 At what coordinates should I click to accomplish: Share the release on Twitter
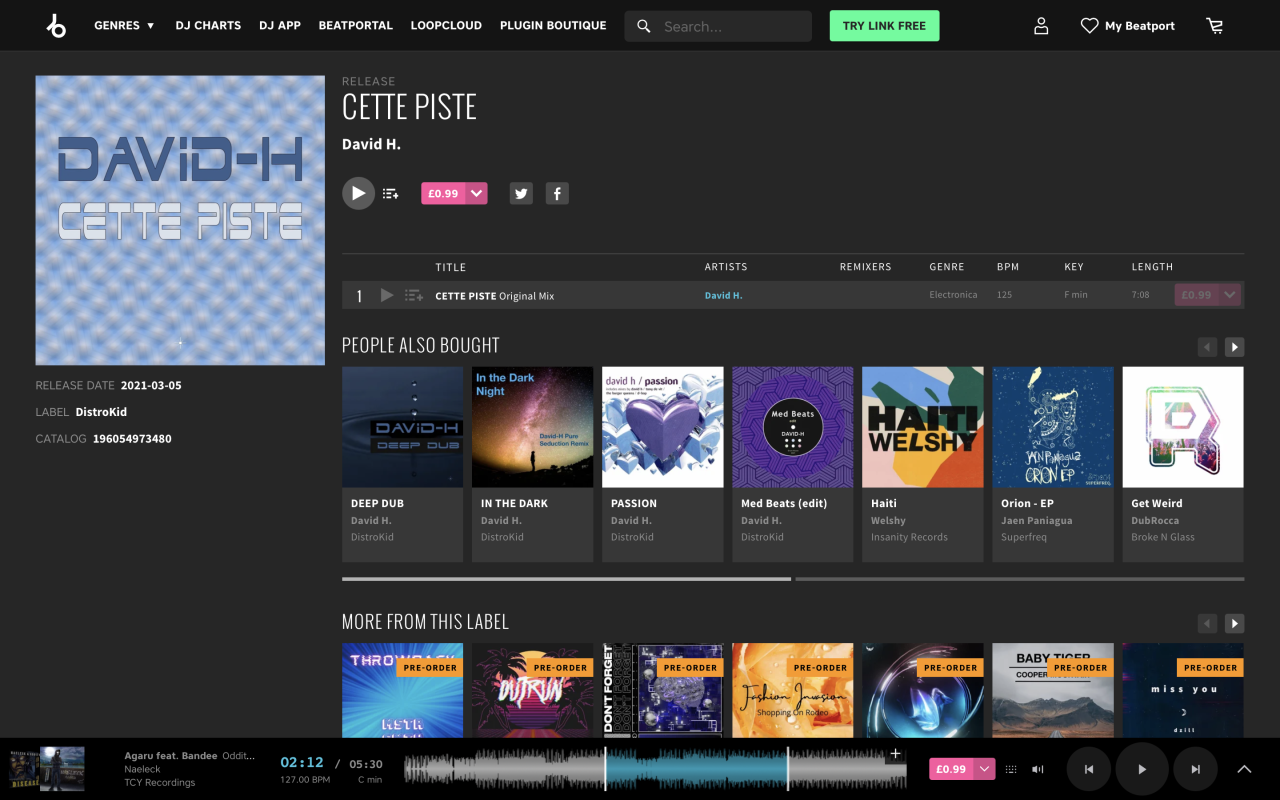[x=521, y=194]
